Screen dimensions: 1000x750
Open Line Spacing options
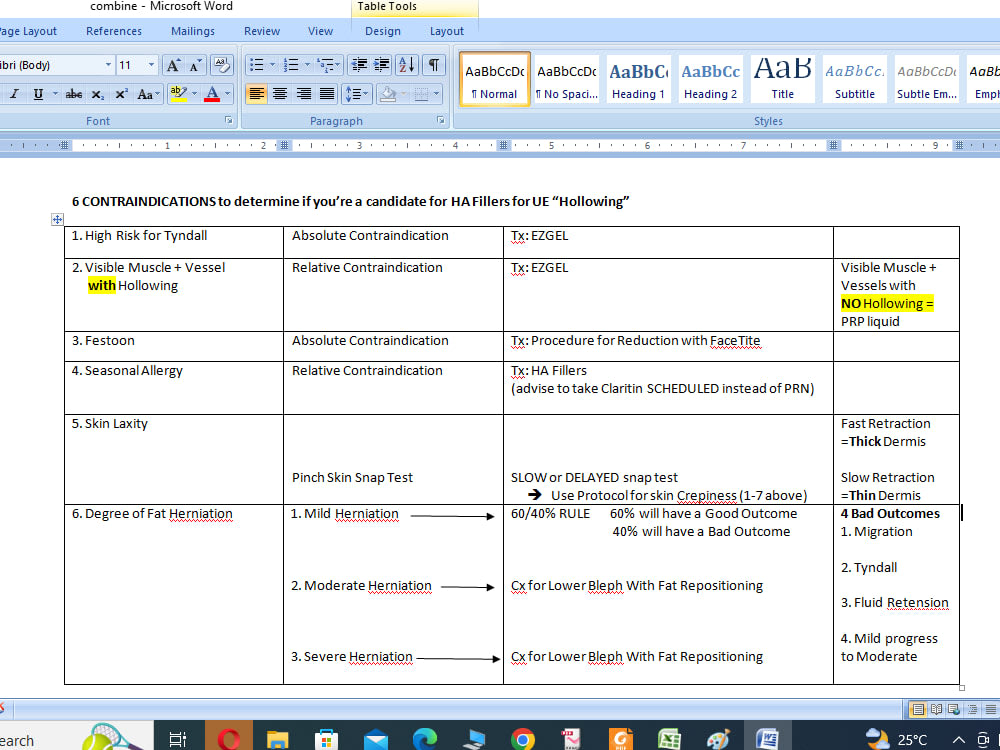pos(356,94)
